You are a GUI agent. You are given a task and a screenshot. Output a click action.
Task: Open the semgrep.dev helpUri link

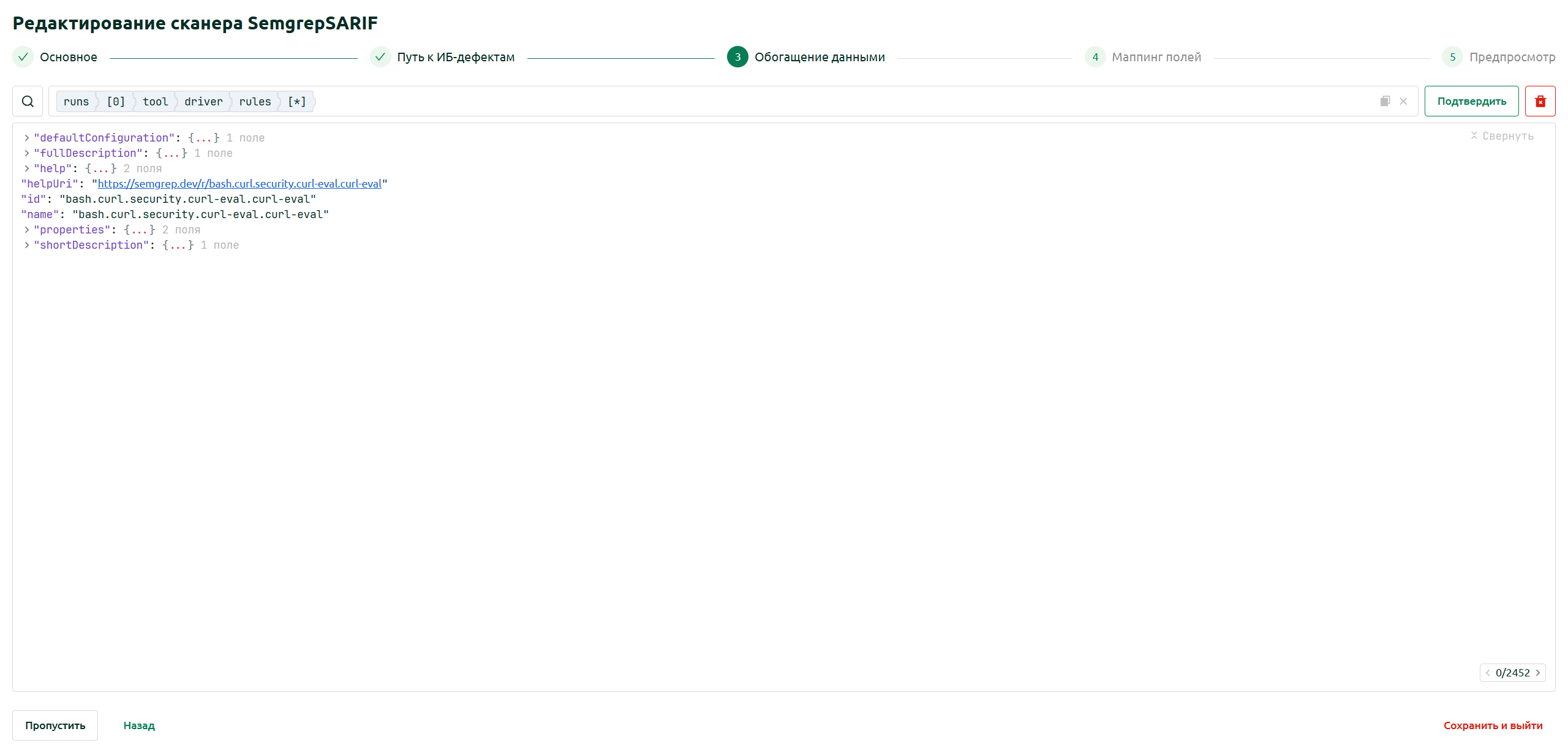[239, 184]
